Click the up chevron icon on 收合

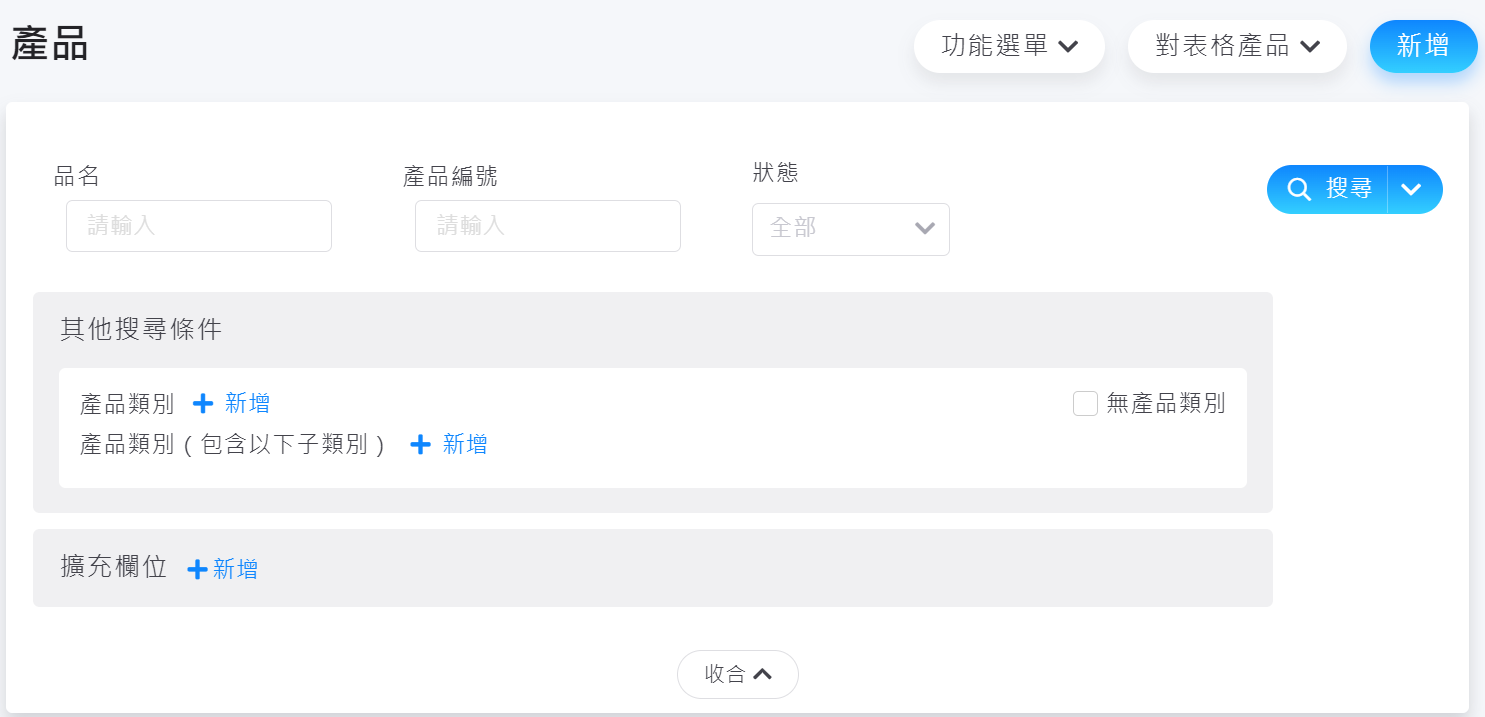[763, 674]
